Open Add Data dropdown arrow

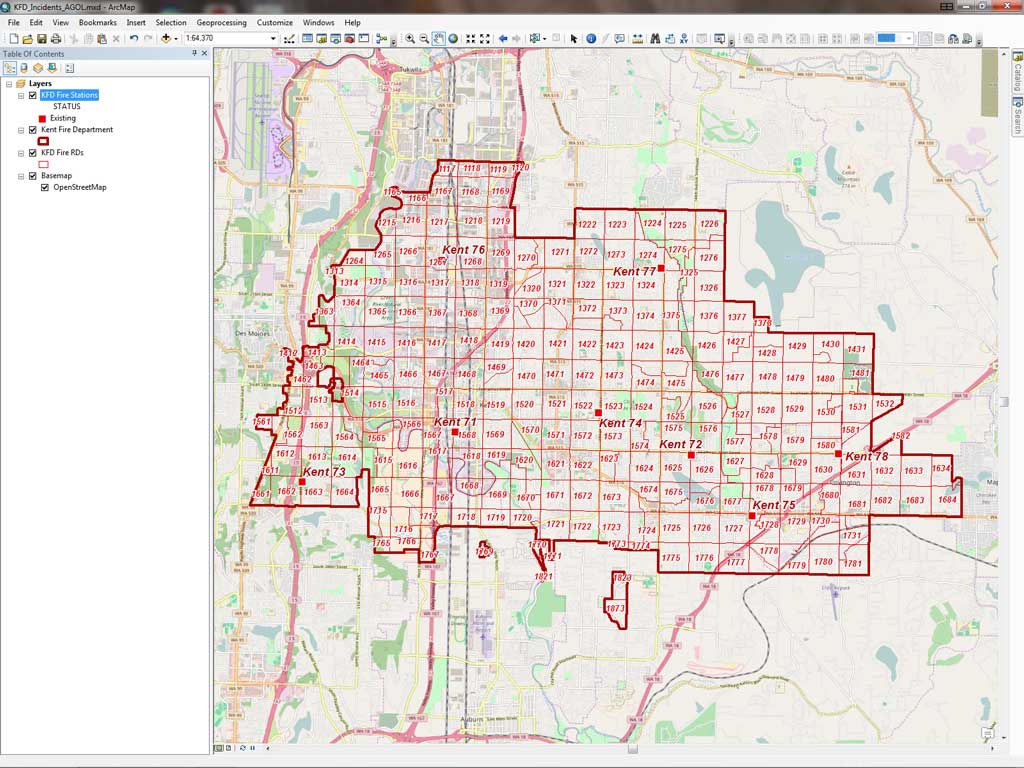[x=176, y=39]
